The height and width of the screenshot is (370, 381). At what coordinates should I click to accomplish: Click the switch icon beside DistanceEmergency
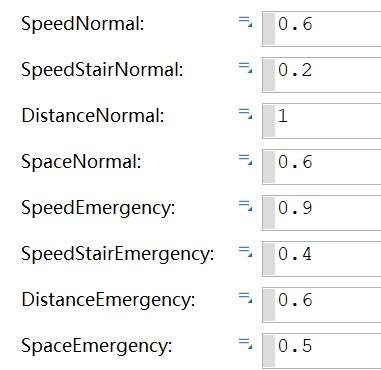(x=245, y=298)
